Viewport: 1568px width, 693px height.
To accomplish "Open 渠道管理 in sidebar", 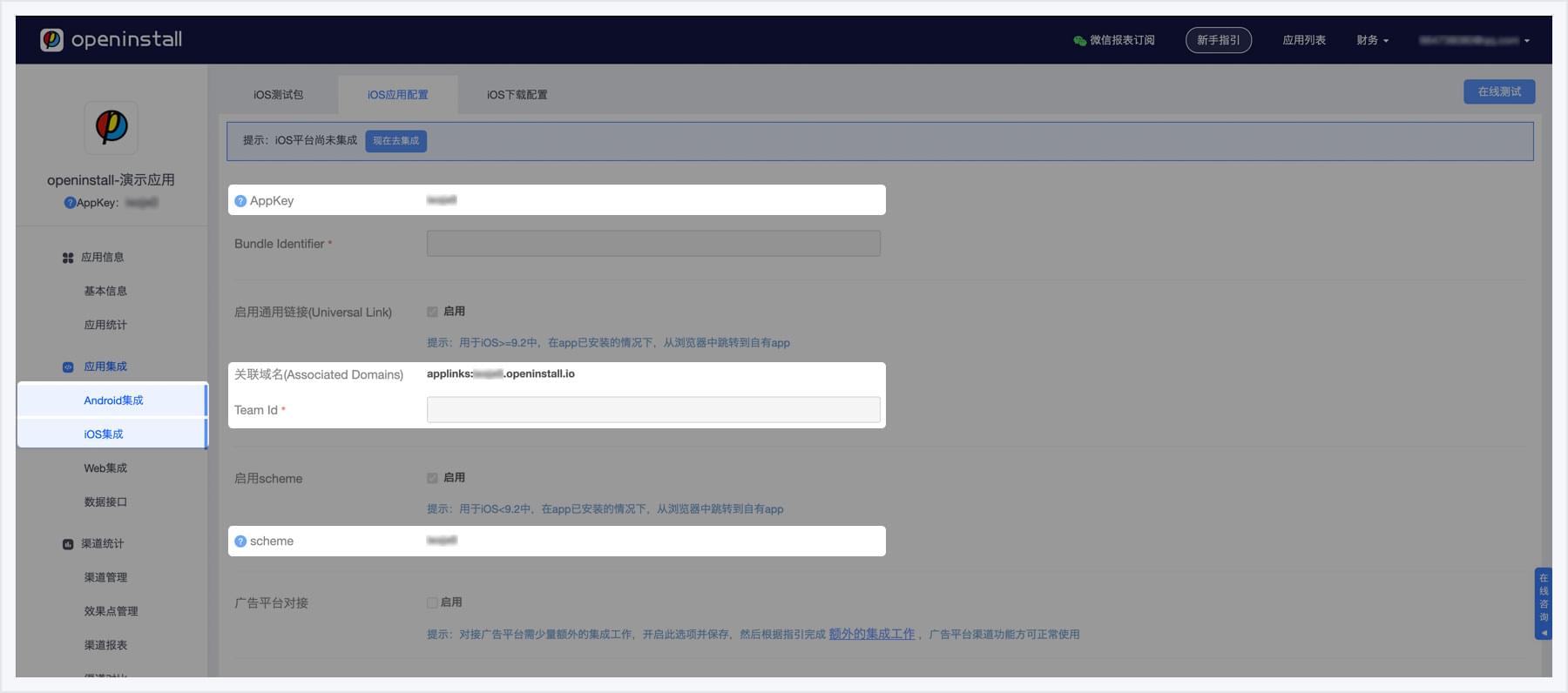I will click(x=105, y=577).
